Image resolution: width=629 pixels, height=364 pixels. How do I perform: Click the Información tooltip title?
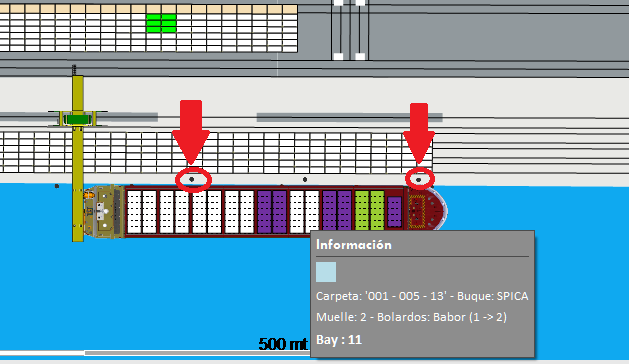354,244
